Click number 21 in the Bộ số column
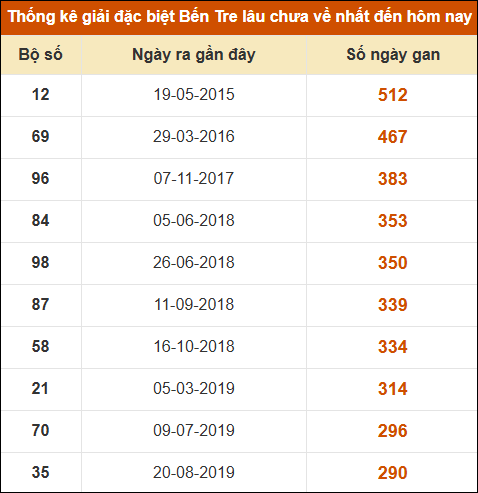Screen dimensions: 478x493 coord(40,389)
